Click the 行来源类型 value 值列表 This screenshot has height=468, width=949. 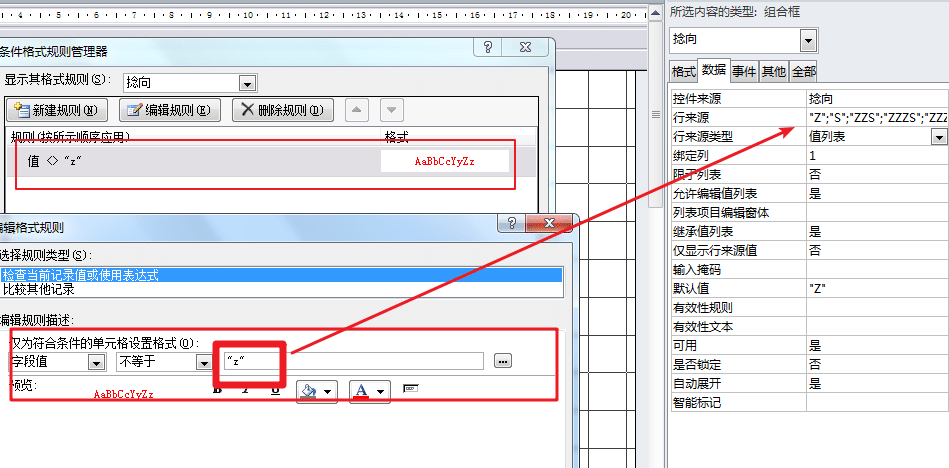pyautogui.click(x=869, y=137)
